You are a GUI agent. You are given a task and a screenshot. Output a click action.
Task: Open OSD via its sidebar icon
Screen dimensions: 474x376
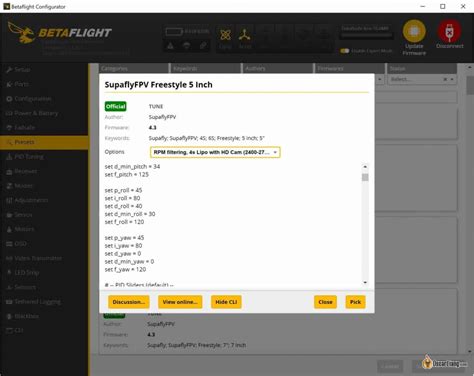coord(9,244)
